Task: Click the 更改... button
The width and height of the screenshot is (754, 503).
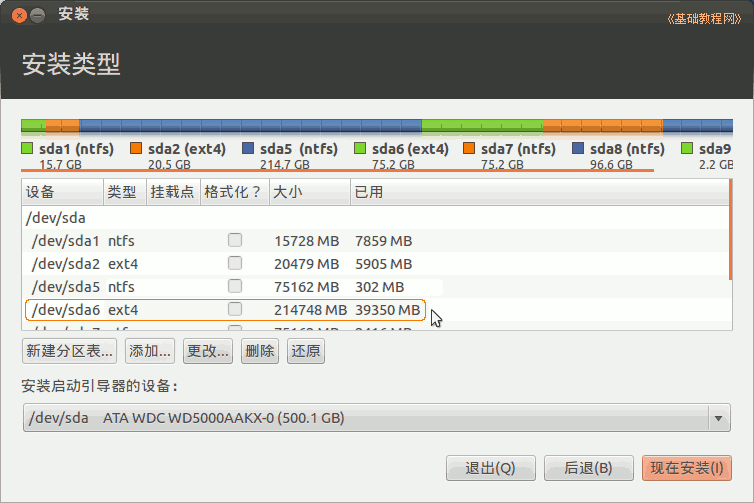Action: [x=208, y=351]
